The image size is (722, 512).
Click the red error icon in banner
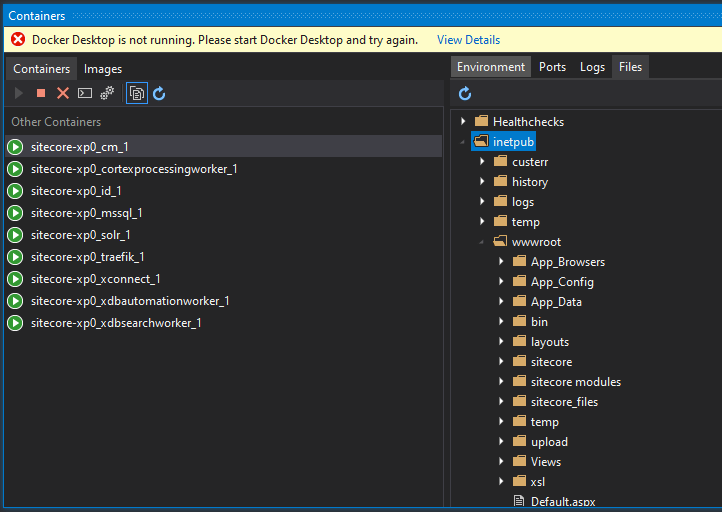(x=18, y=40)
